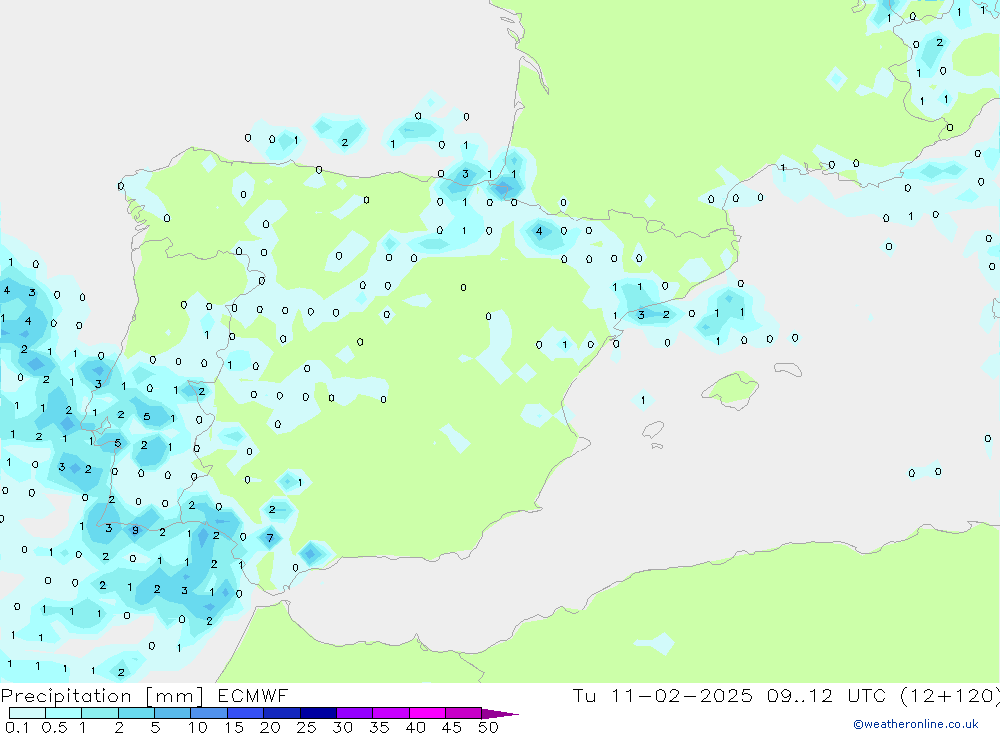Click the 0.1–0.5 mm lightest cyan legend swatch
The height and width of the screenshot is (733, 1000).
click(x=27, y=713)
